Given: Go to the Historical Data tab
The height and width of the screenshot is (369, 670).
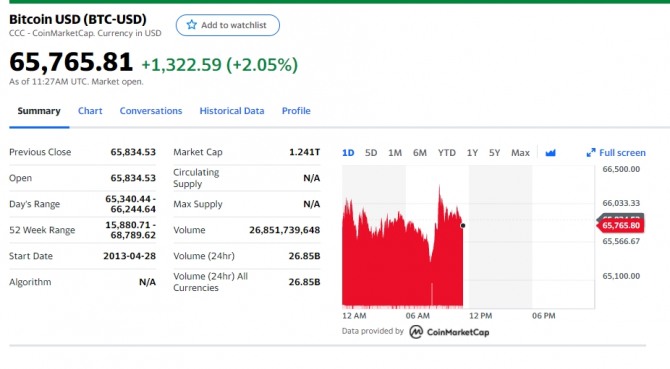Looking at the screenshot, I should (x=232, y=111).
